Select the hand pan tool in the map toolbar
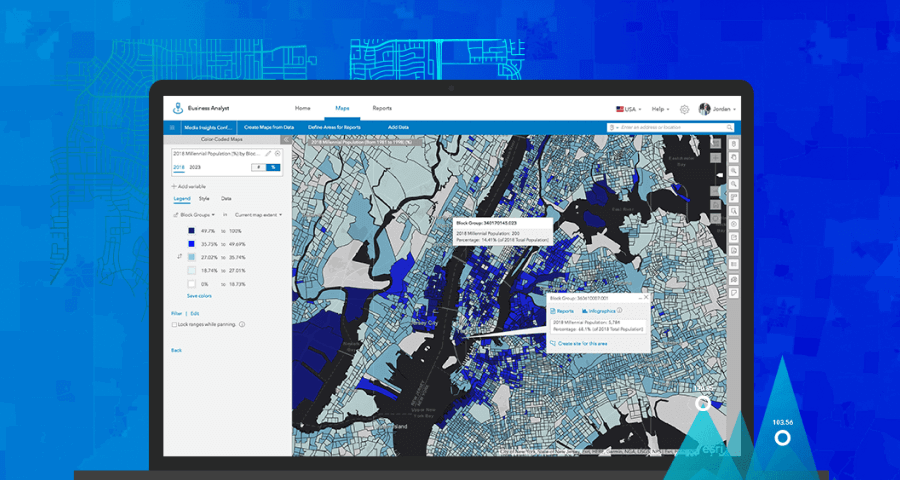This screenshot has width=900, height=480. [734, 157]
